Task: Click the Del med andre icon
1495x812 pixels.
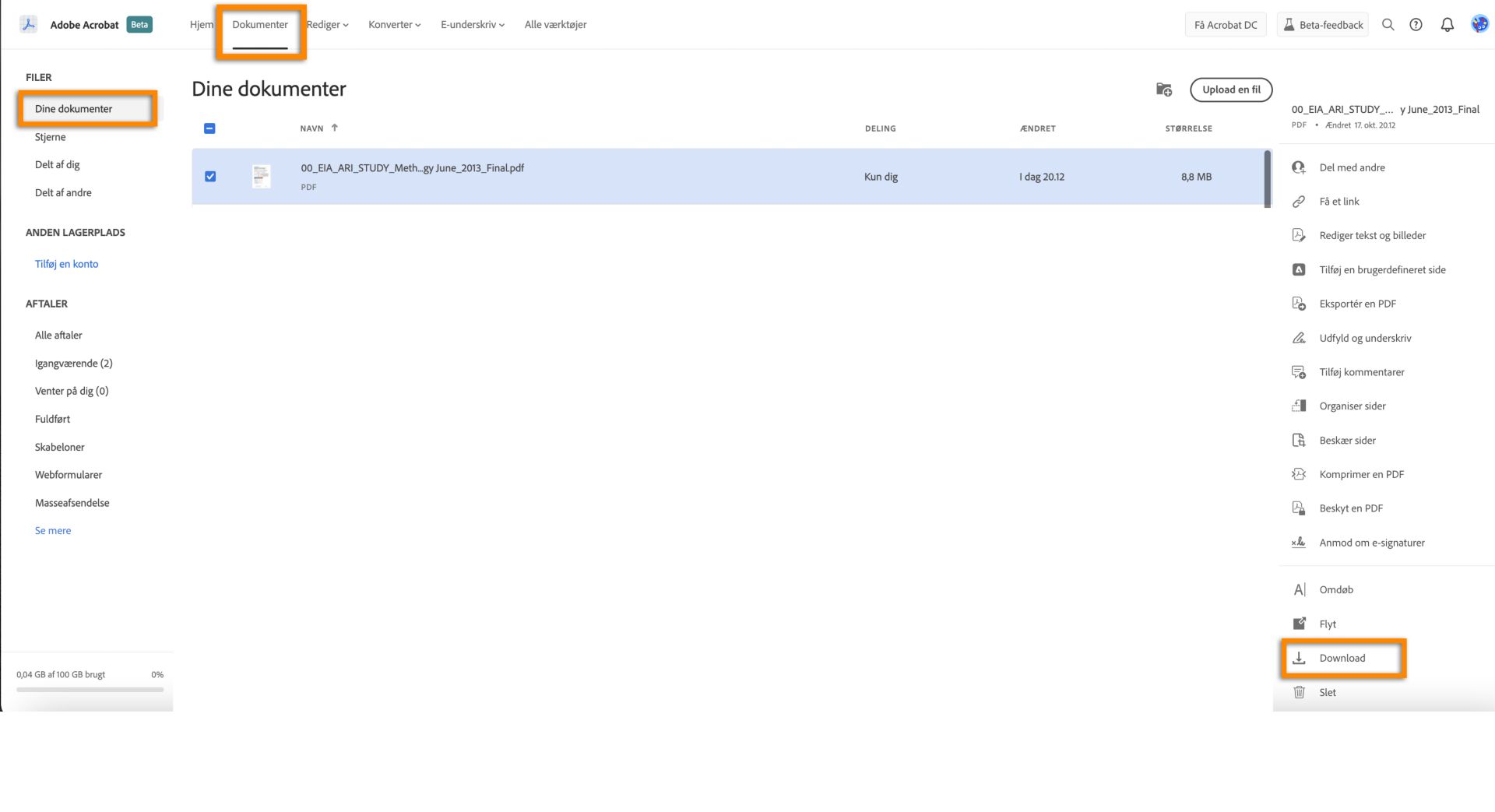Action: (1299, 167)
